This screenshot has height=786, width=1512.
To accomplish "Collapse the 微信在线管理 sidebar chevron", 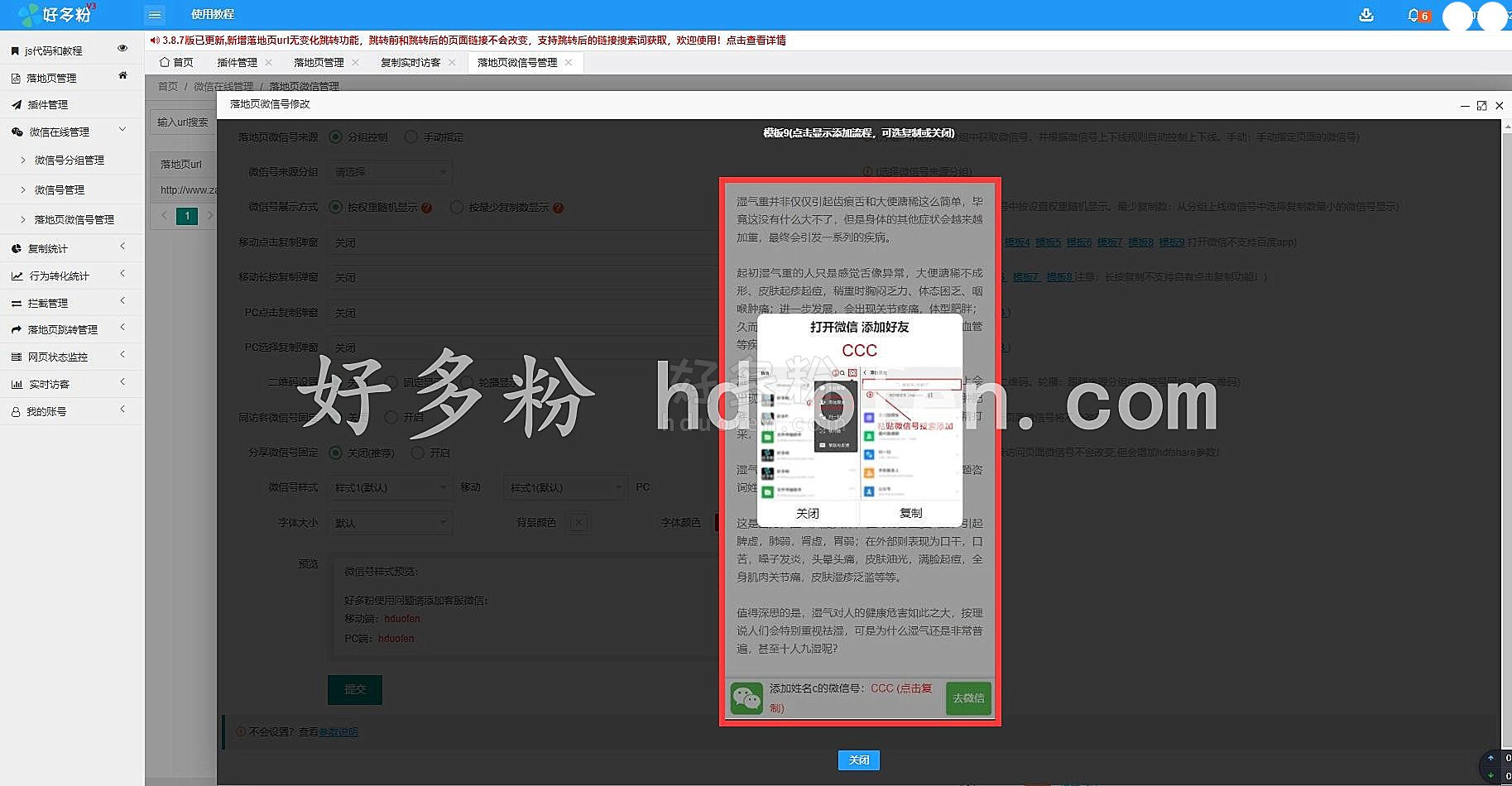I will coord(122,130).
